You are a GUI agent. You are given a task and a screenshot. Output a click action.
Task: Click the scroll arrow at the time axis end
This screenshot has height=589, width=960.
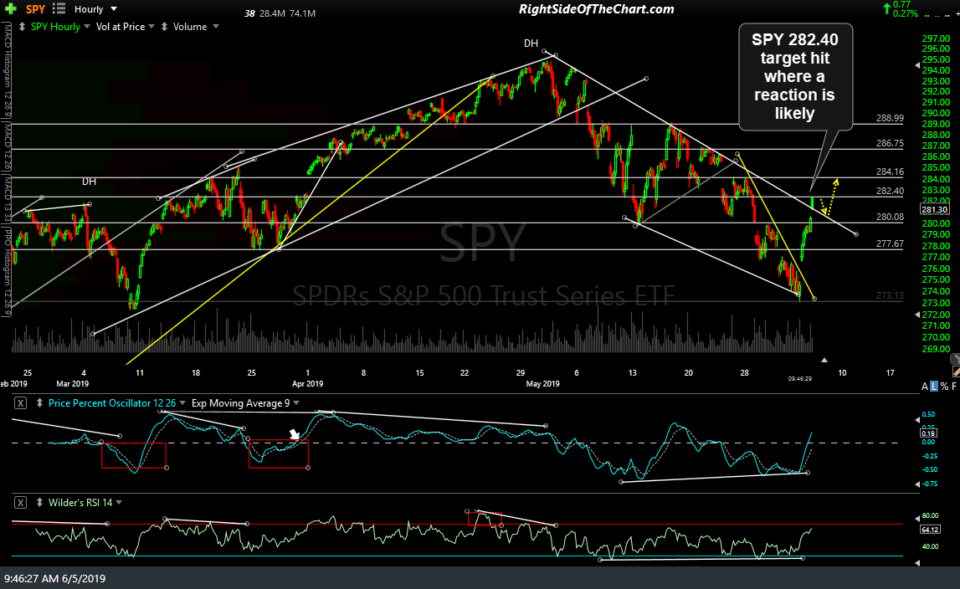point(824,358)
